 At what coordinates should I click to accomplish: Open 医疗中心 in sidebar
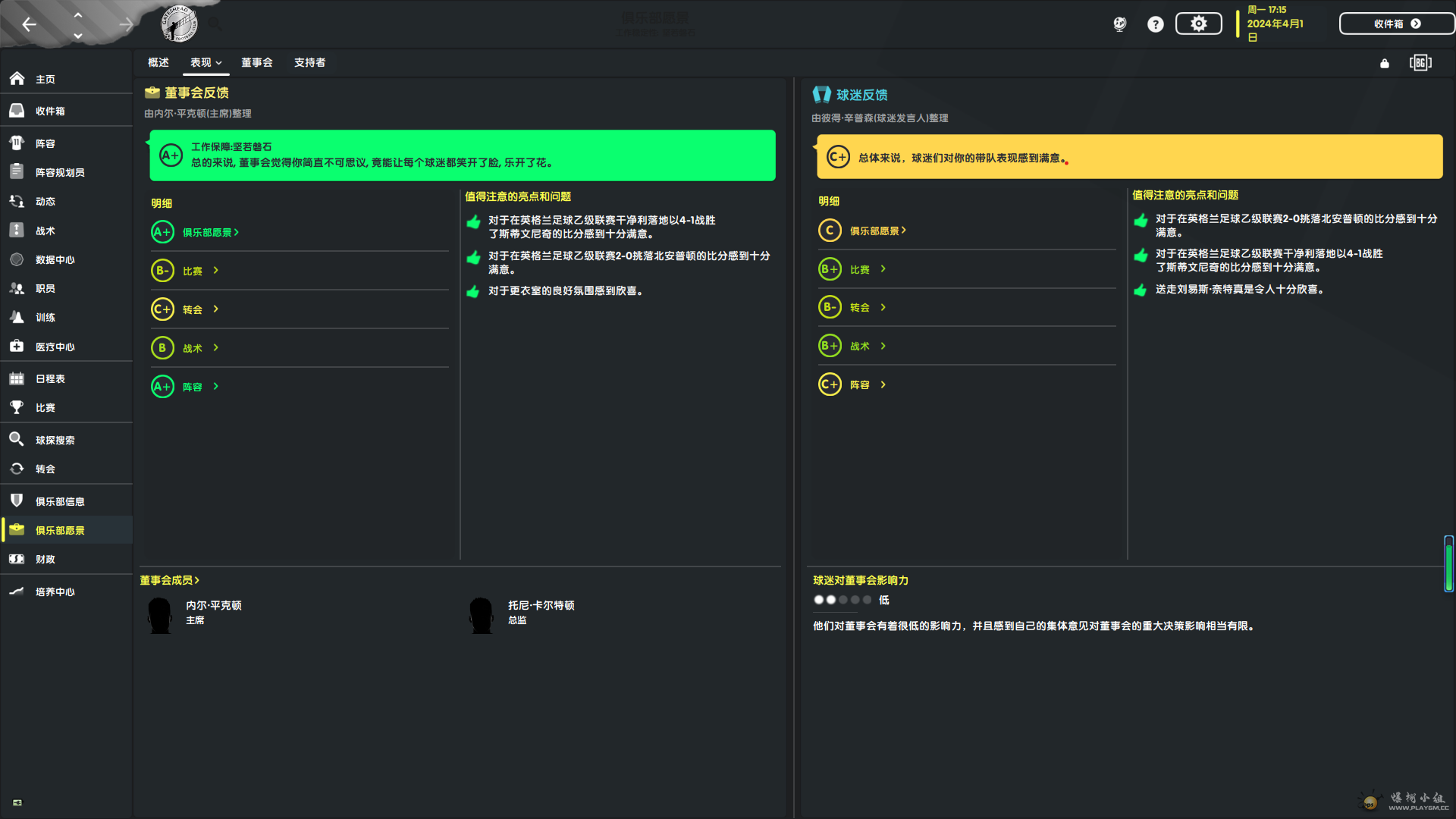pyautogui.click(x=66, y=347)
